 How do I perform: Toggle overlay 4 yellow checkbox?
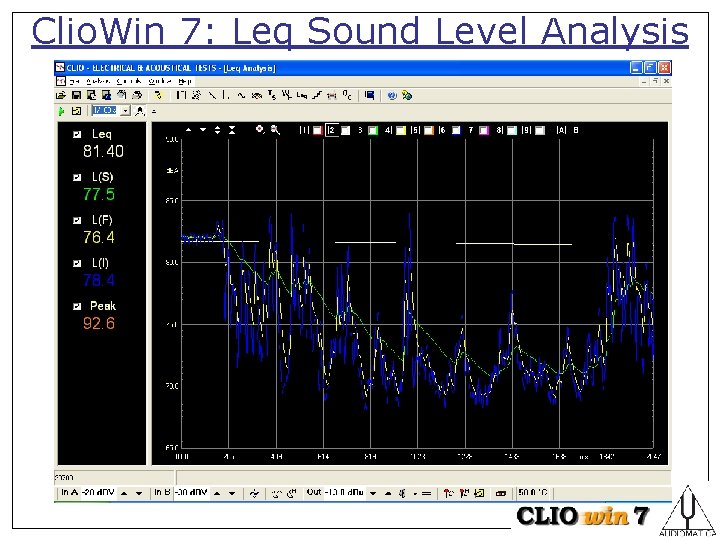point(401,130)
